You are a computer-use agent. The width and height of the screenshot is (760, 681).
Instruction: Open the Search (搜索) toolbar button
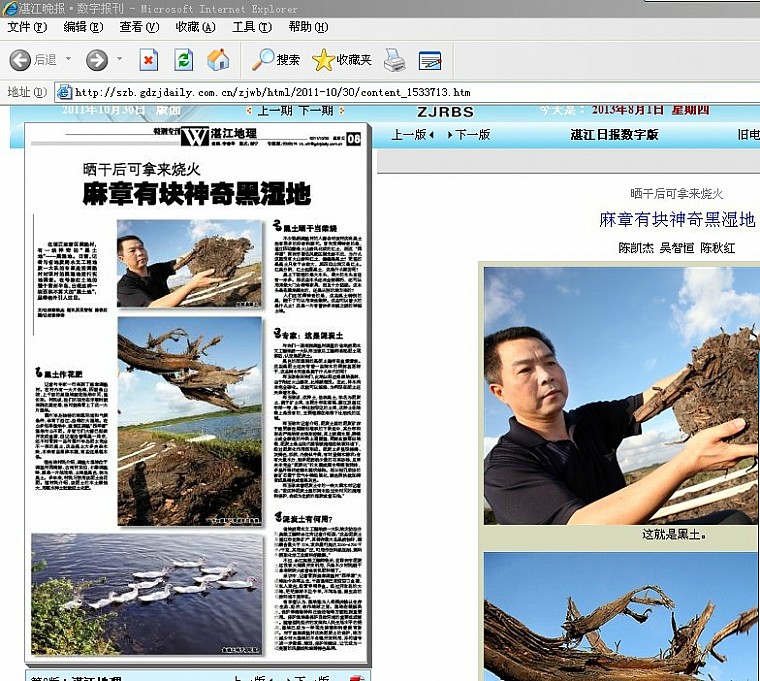tap(276, 60)
